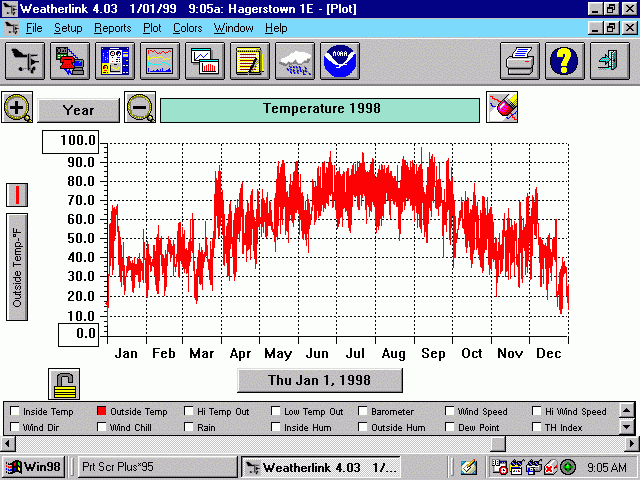
Task: Click the horizontal scrollbar thumb
Action: [498, 444]
